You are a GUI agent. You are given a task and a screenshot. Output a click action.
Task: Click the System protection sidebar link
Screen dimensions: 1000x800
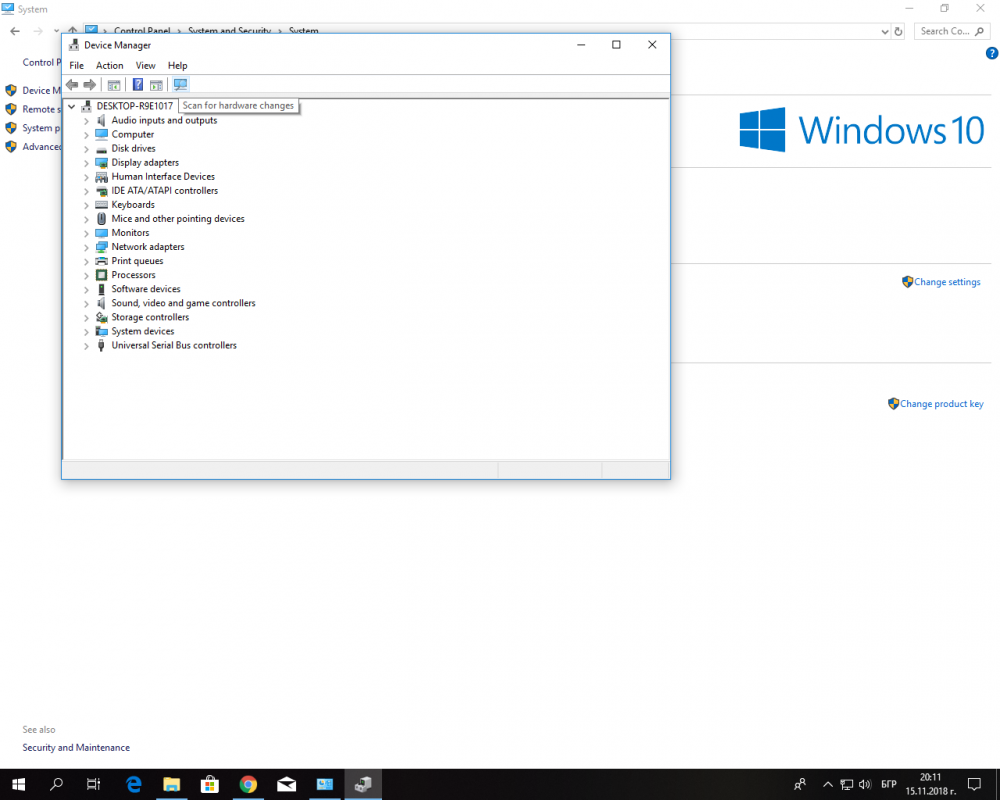[x=41, y=128]
